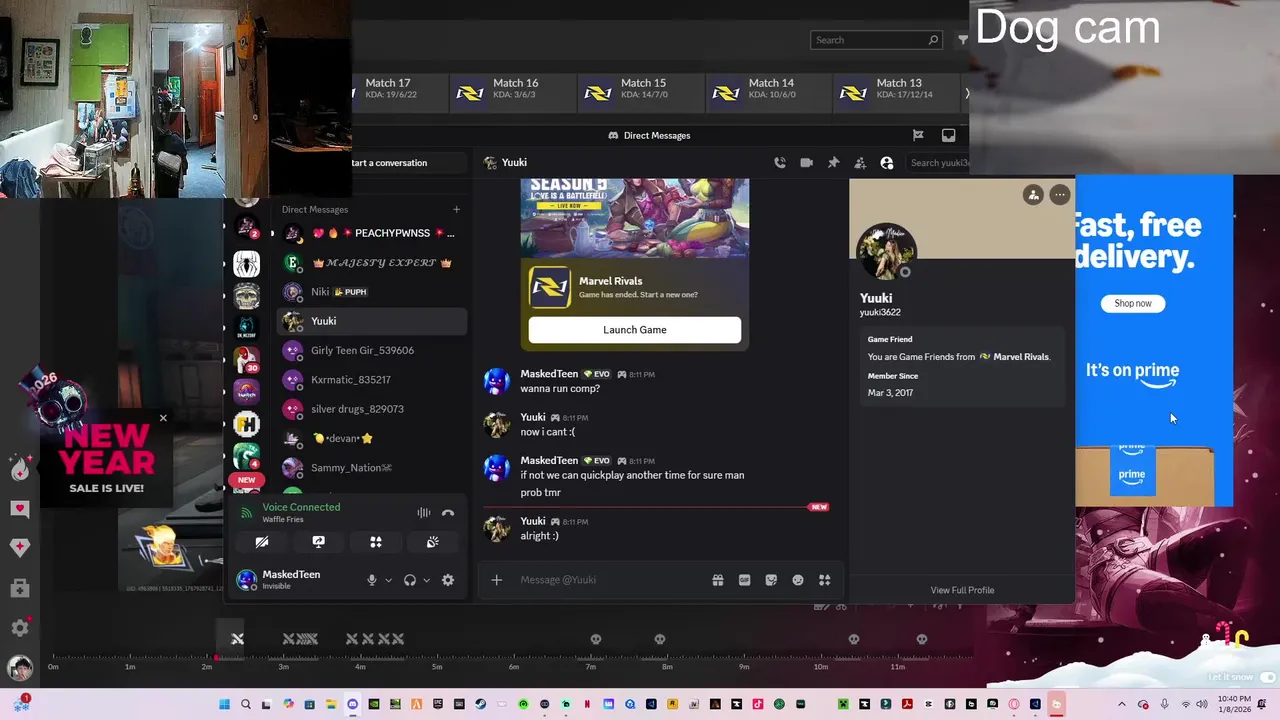Create a new DM with plus icon
Viewport: 1280px width, 720px height.
[456, 209]
